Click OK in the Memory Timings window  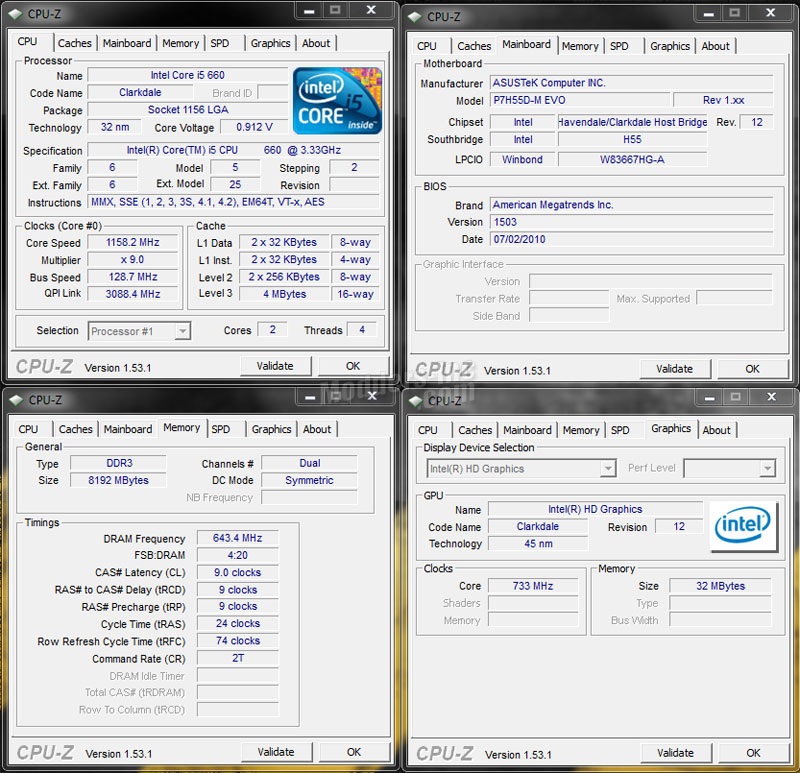[x=354, y=752]
